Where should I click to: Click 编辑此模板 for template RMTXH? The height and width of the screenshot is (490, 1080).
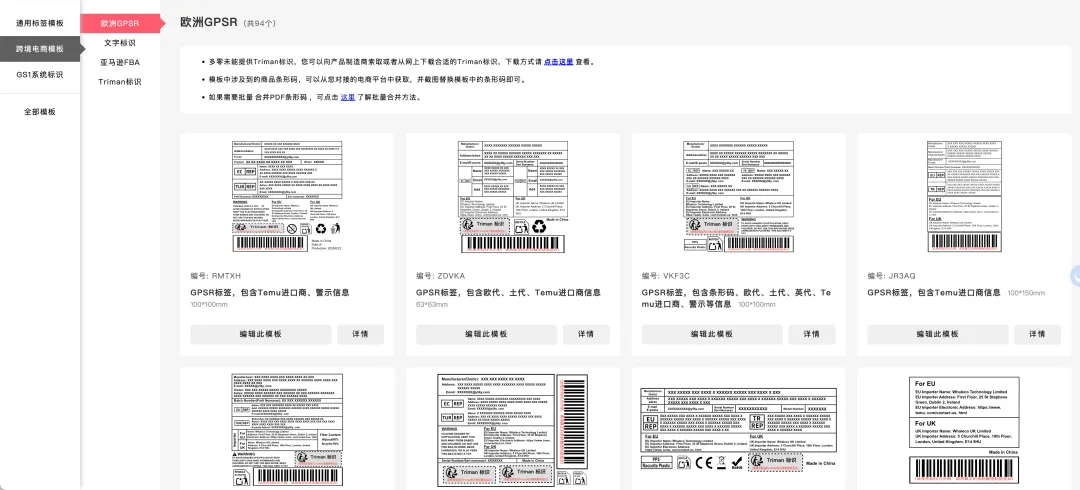click(260, 334)
